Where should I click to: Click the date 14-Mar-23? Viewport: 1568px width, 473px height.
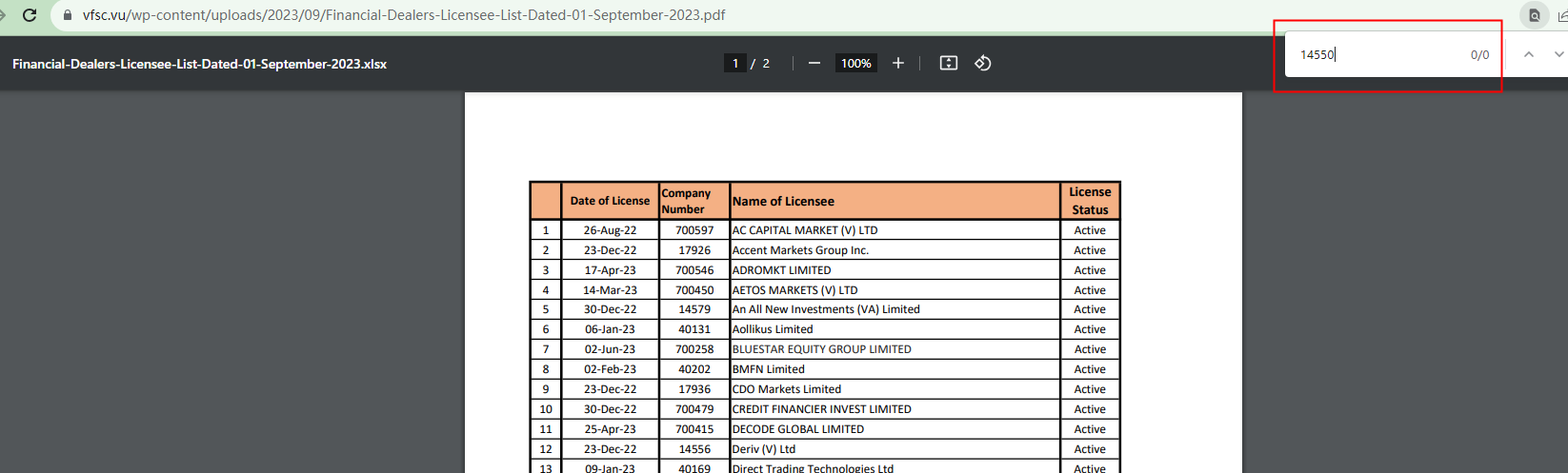(x=610, y=290)
